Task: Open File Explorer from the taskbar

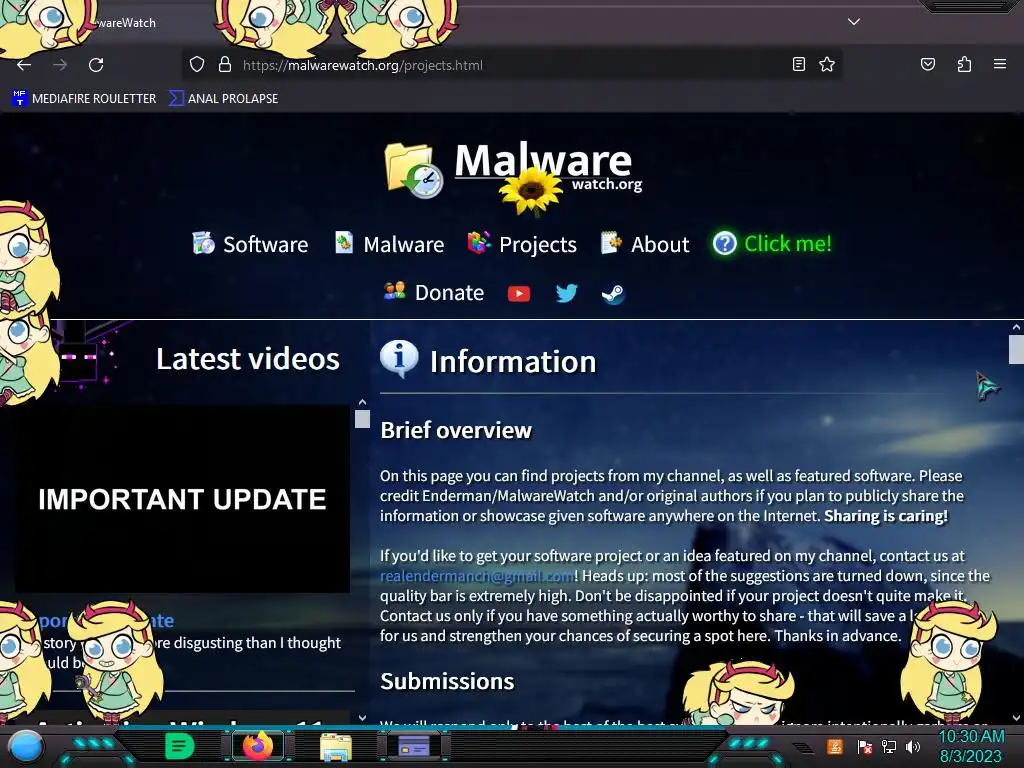Action: point(336,746)
